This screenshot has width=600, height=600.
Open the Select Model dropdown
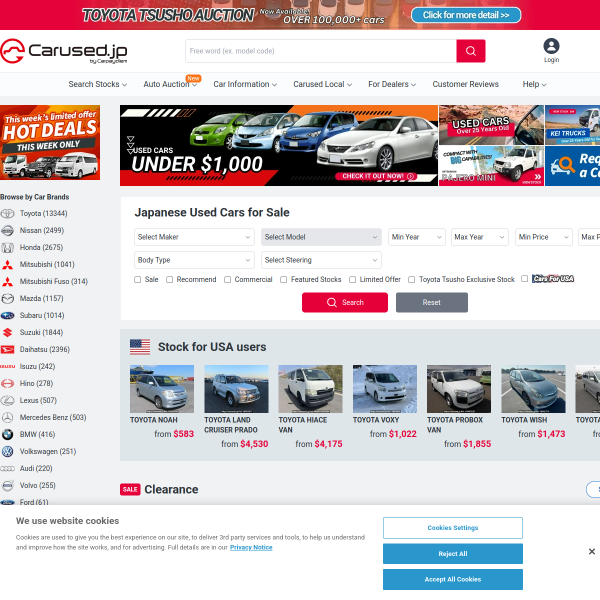click(x=321, y=237)
